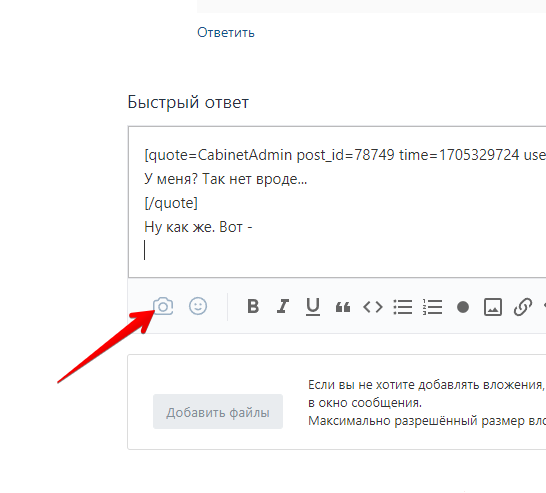Image resolution: width=546 pixels, height=493 pixels.
Task: Open the smiley emoji picker
Action: (198, 306)
